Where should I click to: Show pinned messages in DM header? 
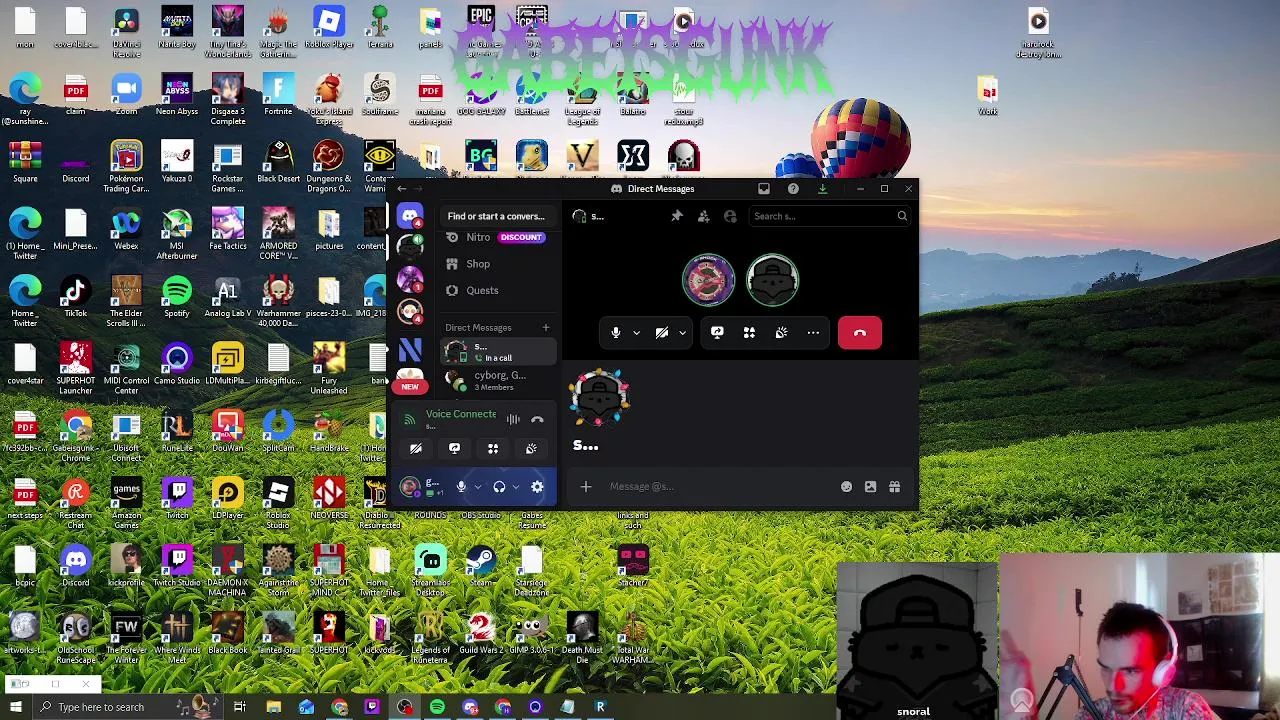(x=677, y=216)
